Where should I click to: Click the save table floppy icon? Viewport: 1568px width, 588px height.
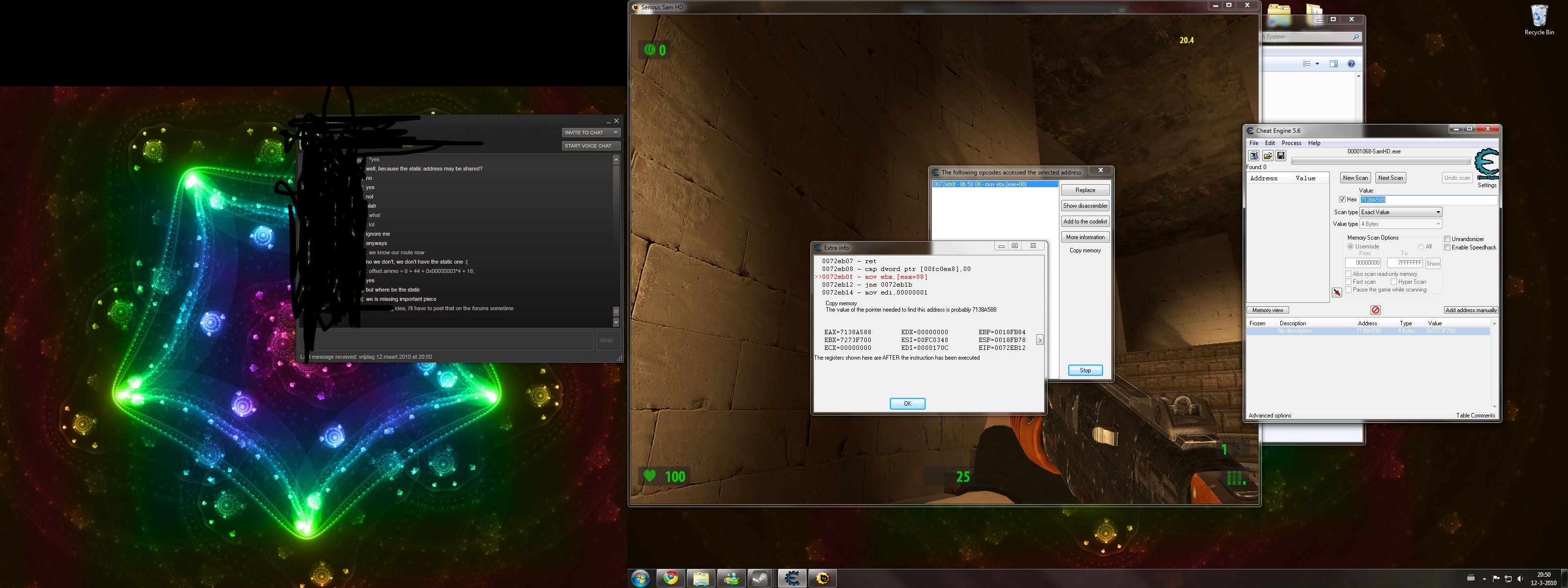(x=1281, y=156)
